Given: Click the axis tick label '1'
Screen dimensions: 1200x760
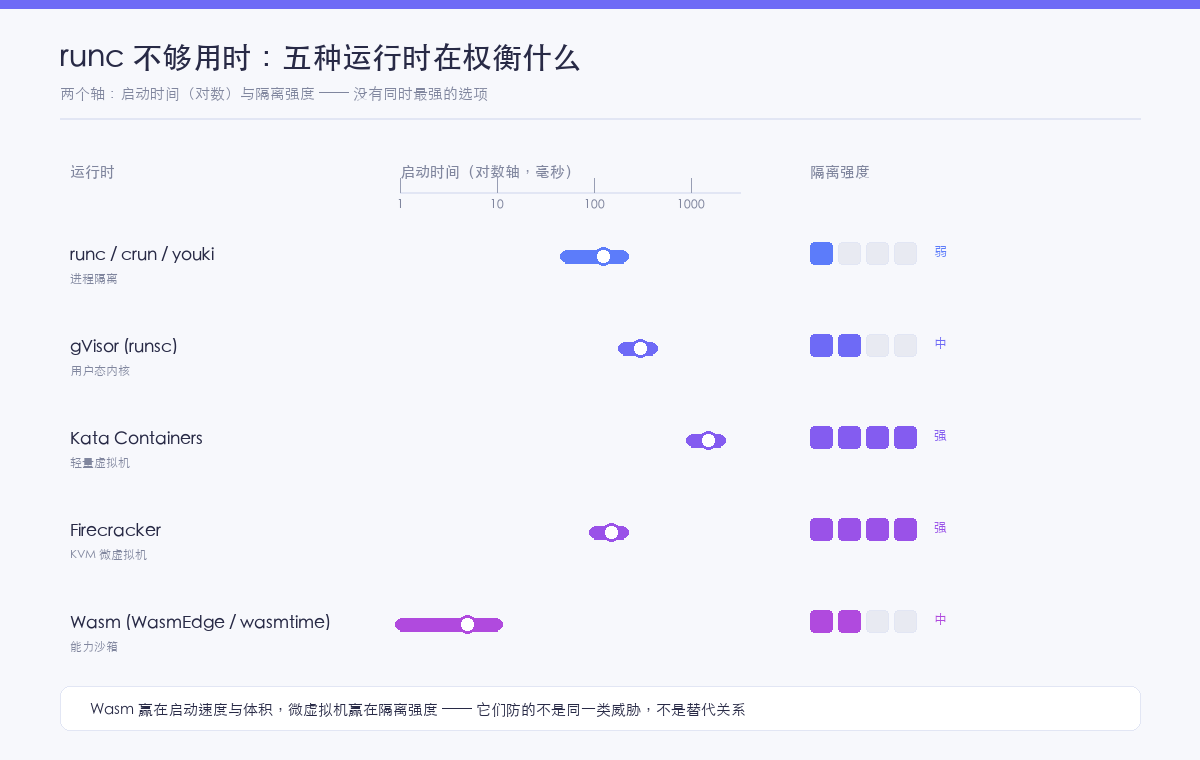Looking at the screenshot, I should click(x=400, y=204).
